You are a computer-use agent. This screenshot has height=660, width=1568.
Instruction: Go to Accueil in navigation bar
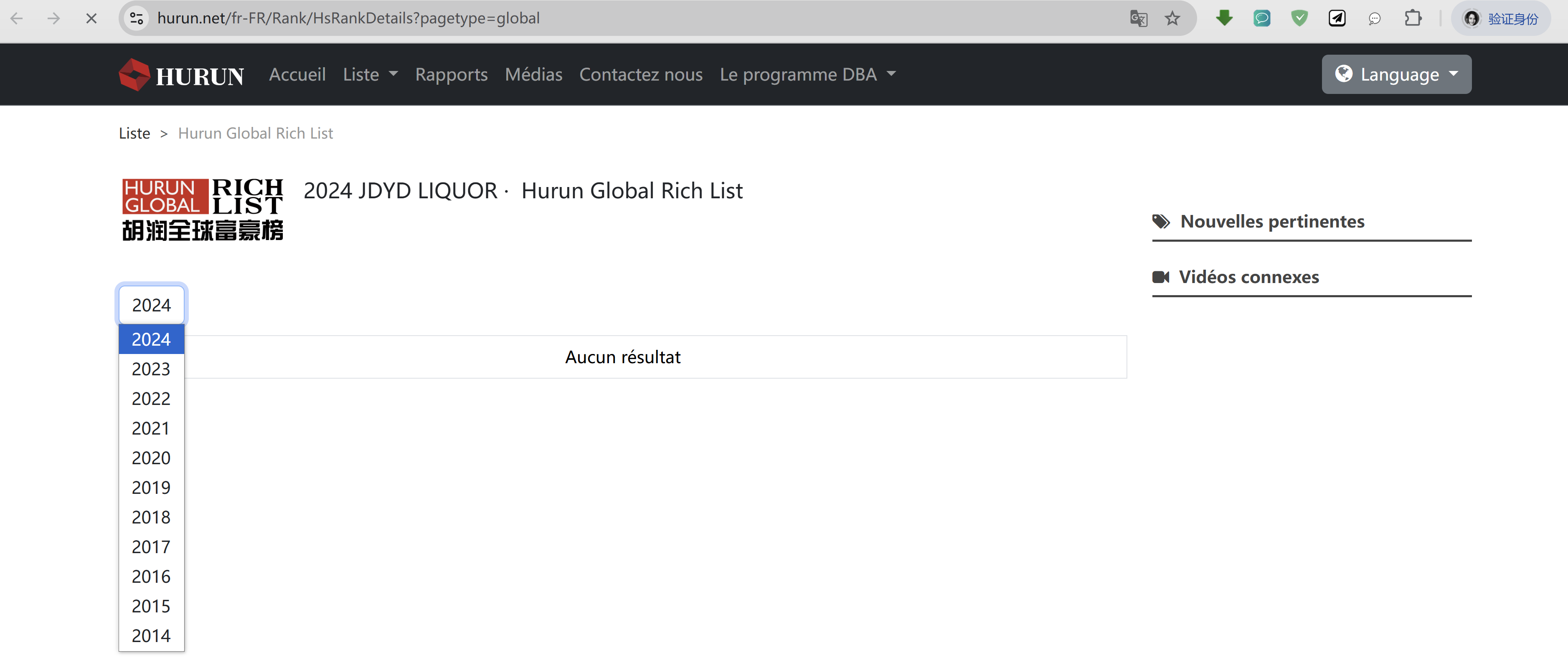coord(297,74)
